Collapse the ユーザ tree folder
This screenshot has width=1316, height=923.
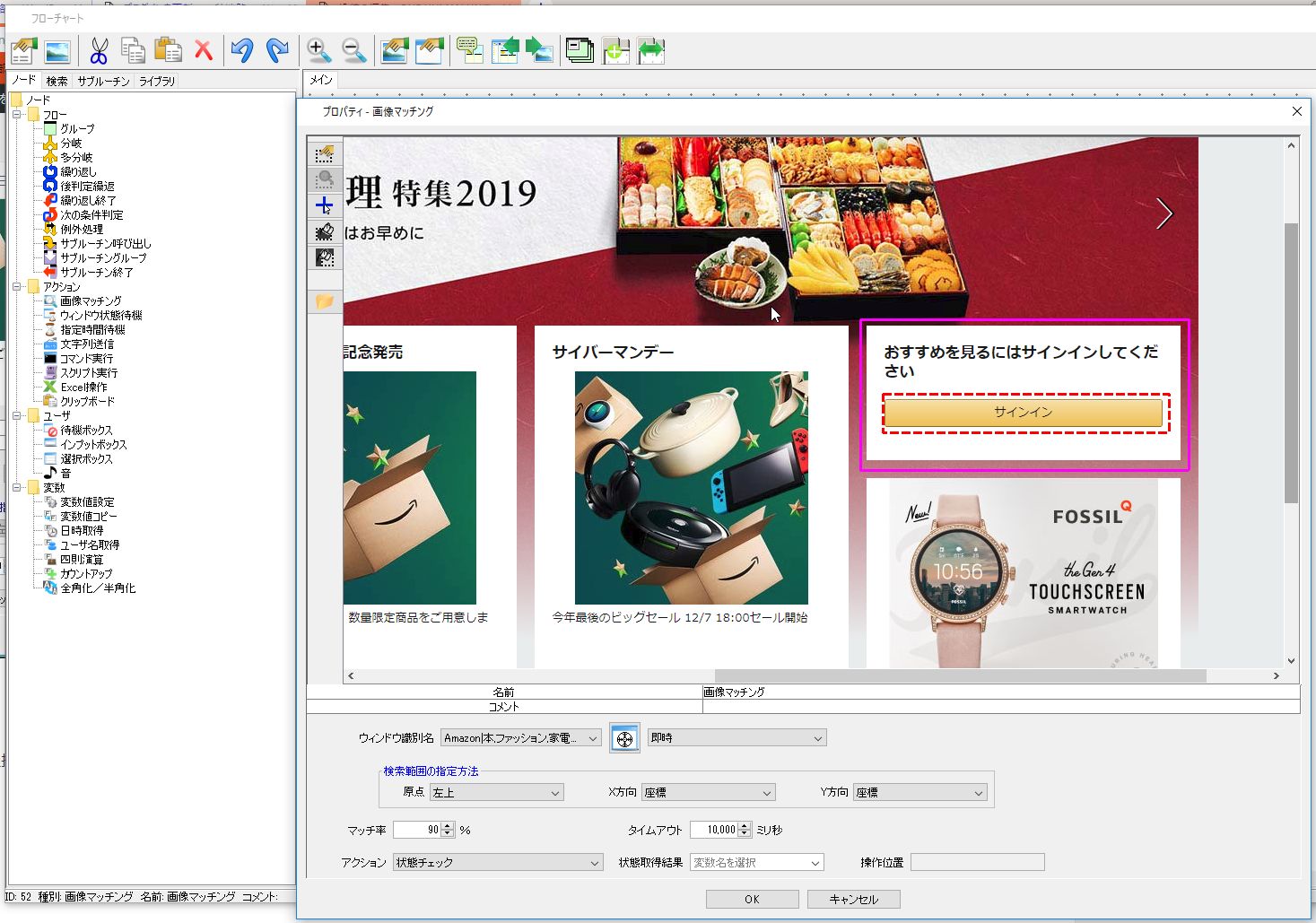16,416
